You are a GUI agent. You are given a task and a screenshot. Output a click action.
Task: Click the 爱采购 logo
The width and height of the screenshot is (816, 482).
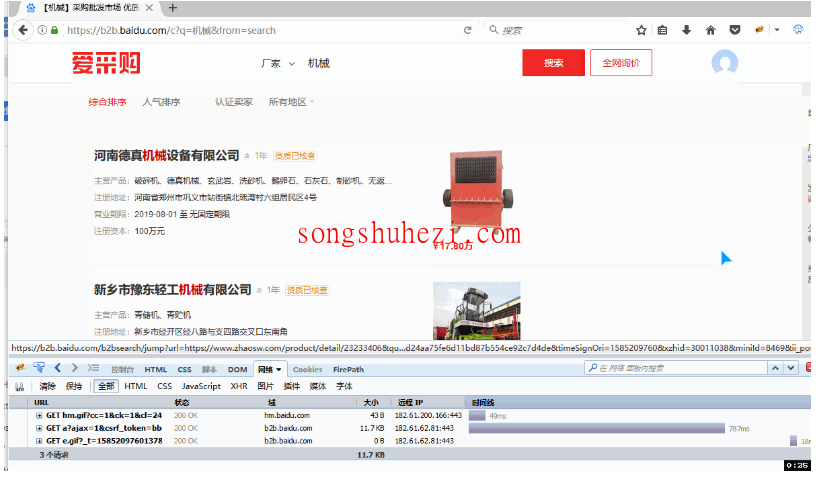coord(106,63)
